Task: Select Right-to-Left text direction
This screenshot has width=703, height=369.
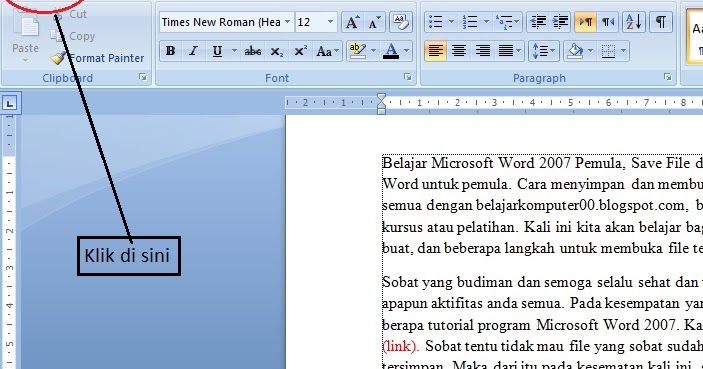Action: coord(608,22)
